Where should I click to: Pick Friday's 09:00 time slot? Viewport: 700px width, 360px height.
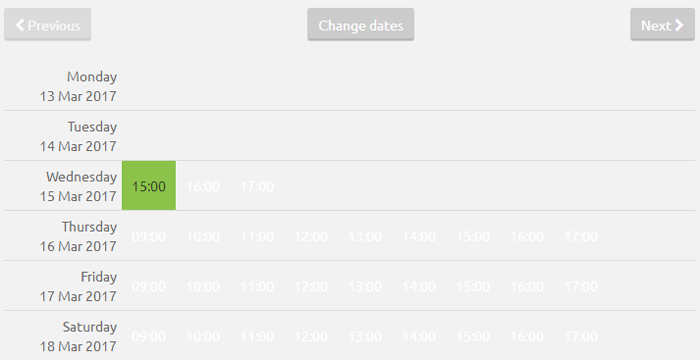[149, 286]
